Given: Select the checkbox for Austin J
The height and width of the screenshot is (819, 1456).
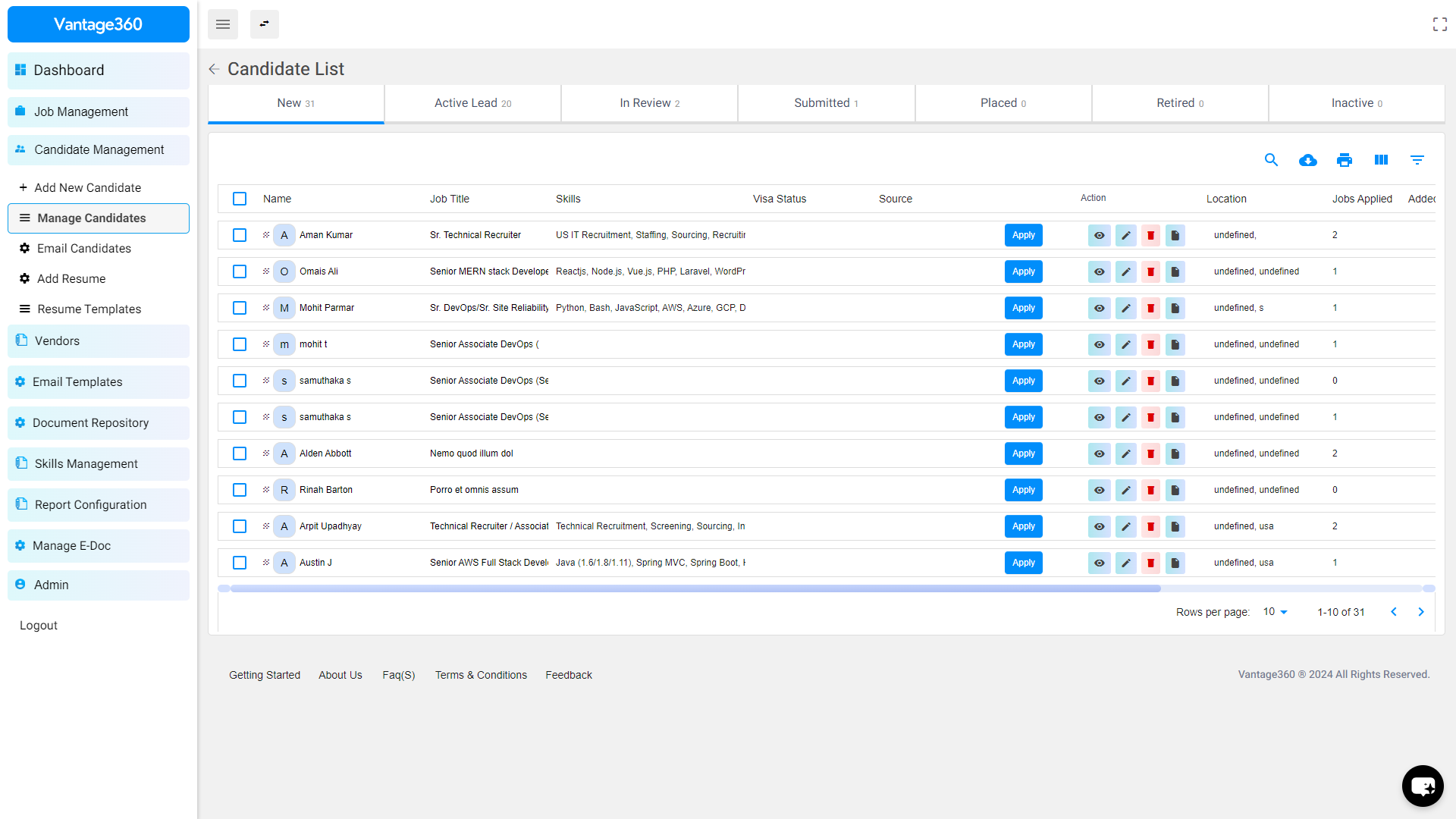Looking at the screenshot, I should coord(240,563).
